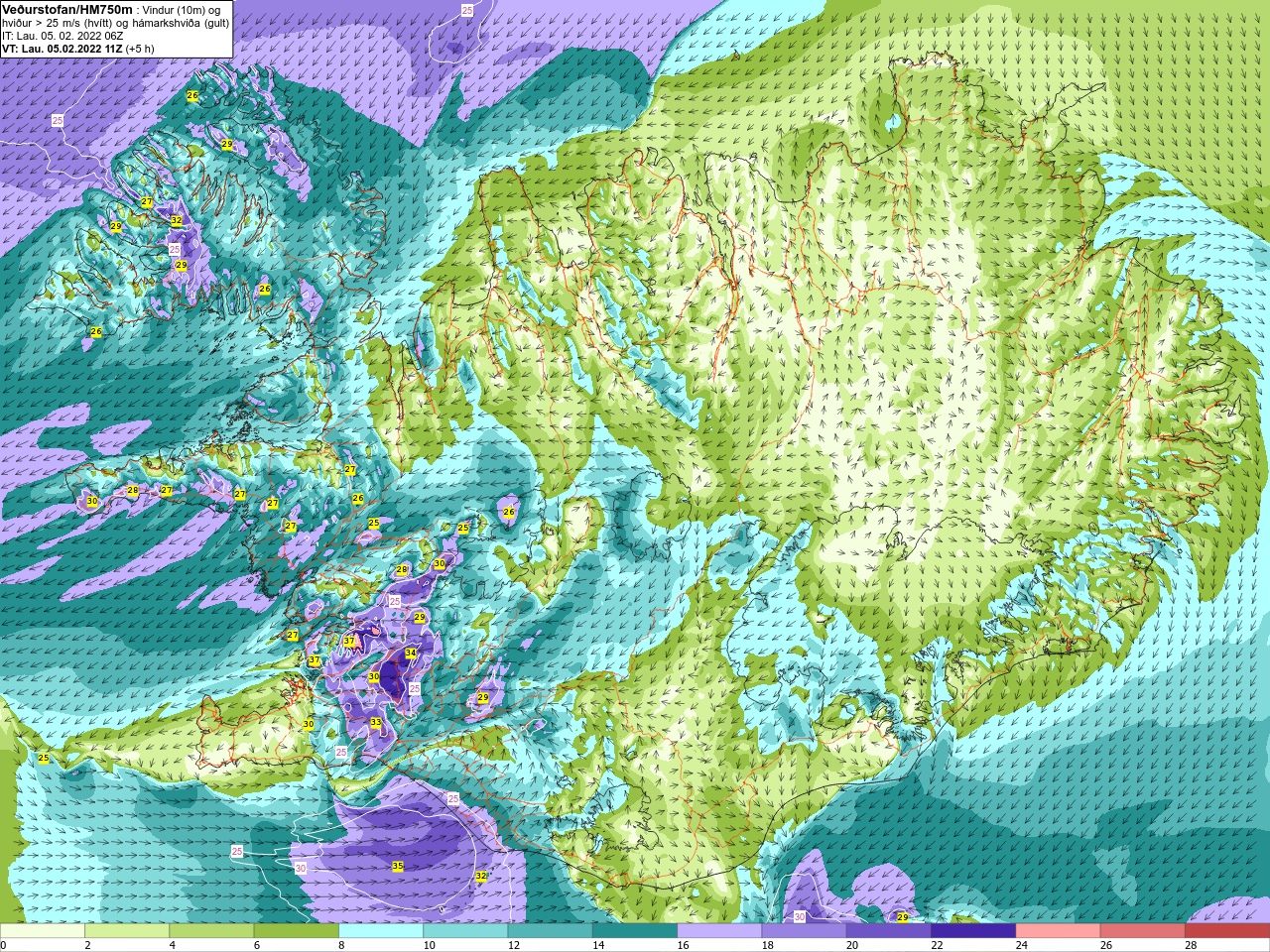The width and height of the screenshot is (1270, 952).
Task: Pick the red above-28 m/s legend swatch
Action: (1227, 931)
